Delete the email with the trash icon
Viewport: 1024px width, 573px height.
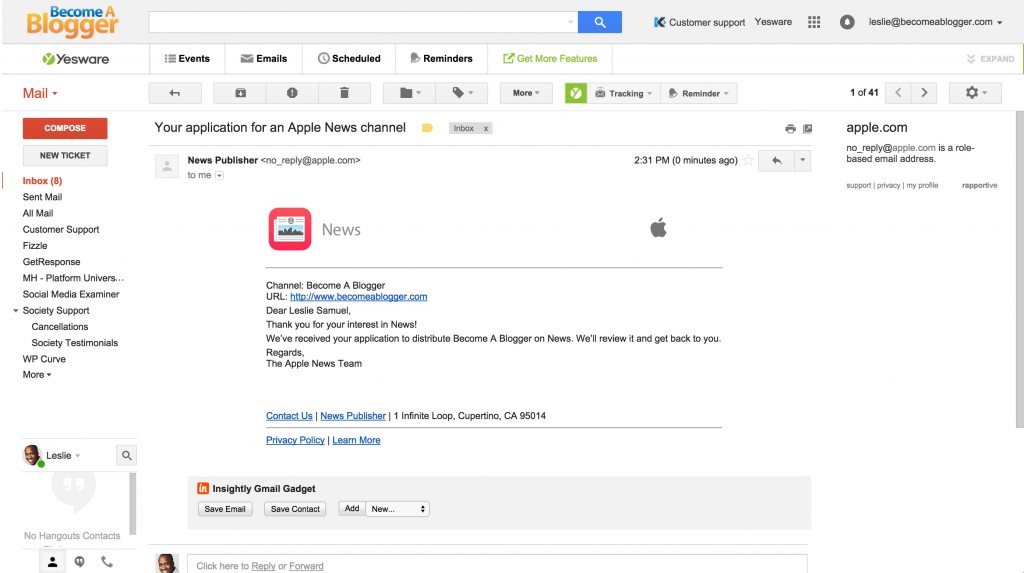344,93
